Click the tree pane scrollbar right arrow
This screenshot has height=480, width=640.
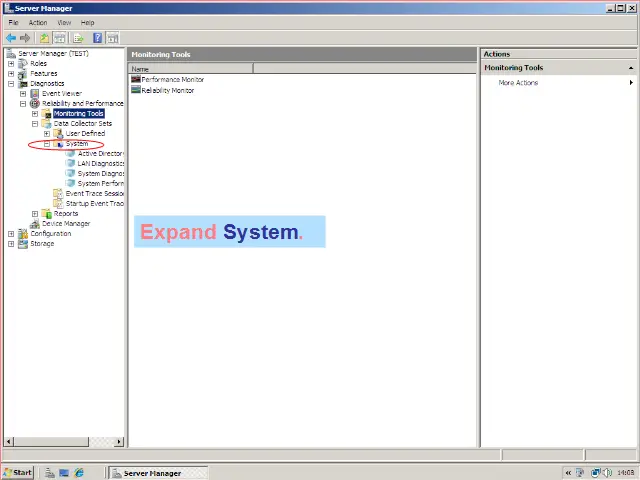click(119, 441)
